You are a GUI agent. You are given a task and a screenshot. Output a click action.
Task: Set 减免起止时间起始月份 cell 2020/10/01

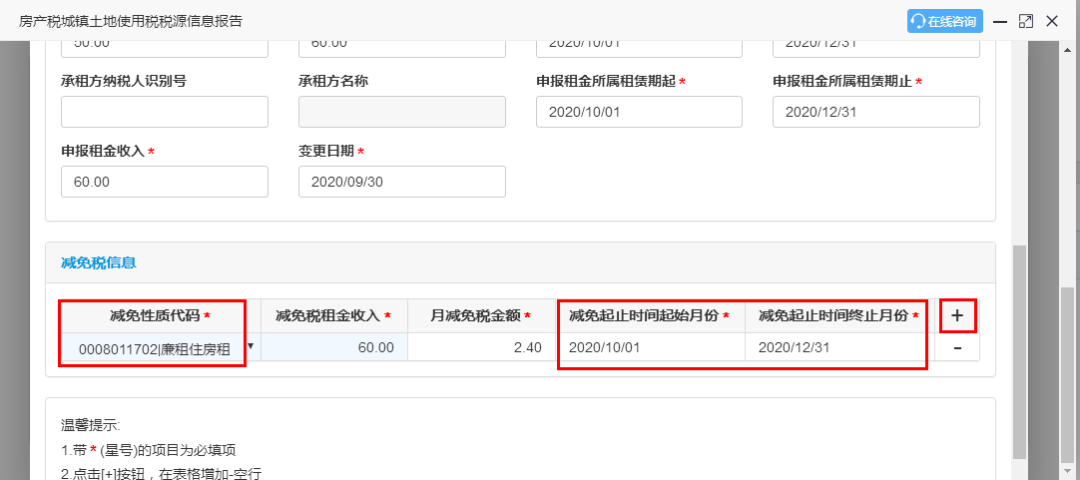(652, 347)
